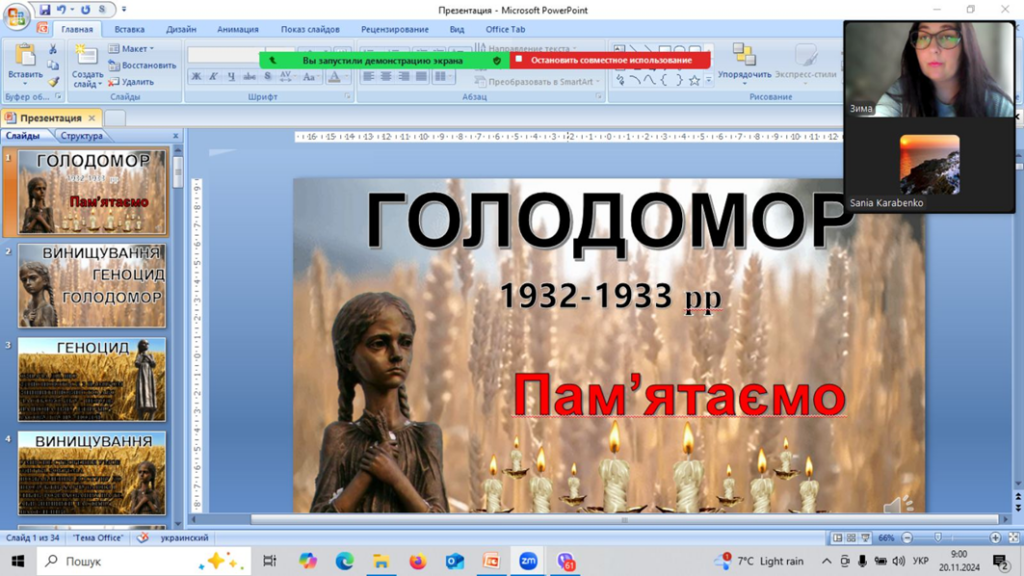
Task: Open the Анимация ribbon tab
Action: 238,29
